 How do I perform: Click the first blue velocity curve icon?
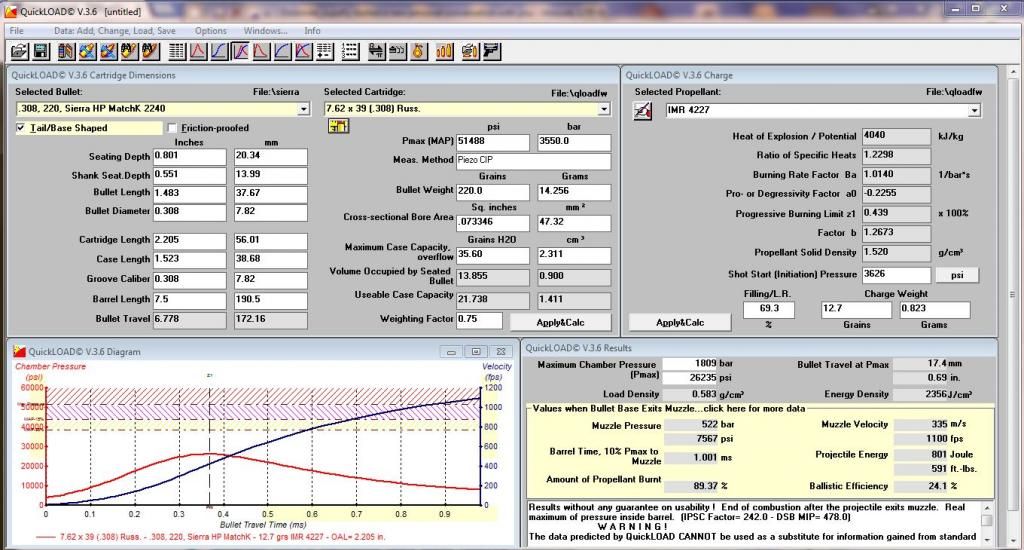tap(219, 51)
